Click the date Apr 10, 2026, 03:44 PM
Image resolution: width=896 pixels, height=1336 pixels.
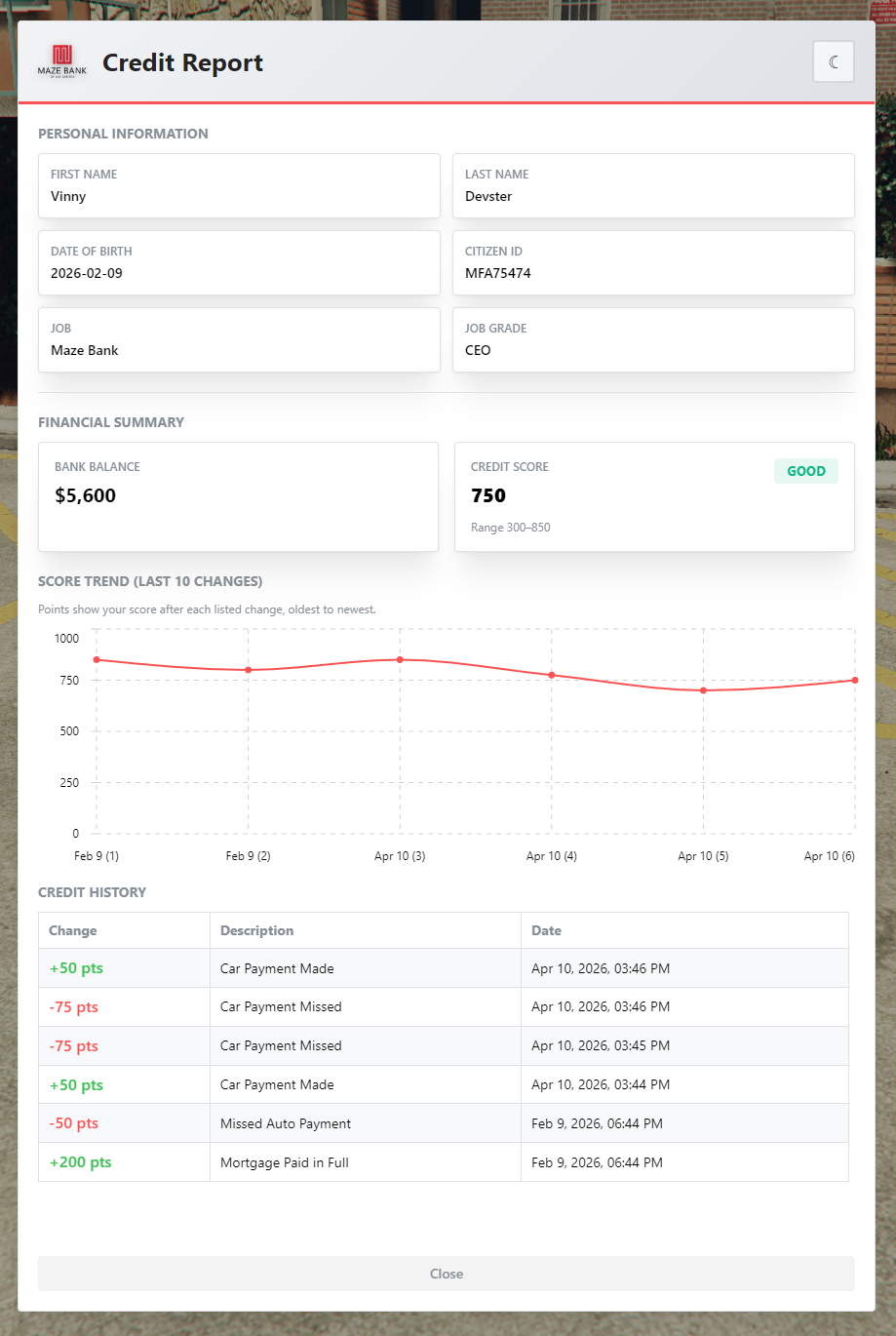tap(601, 1084)
